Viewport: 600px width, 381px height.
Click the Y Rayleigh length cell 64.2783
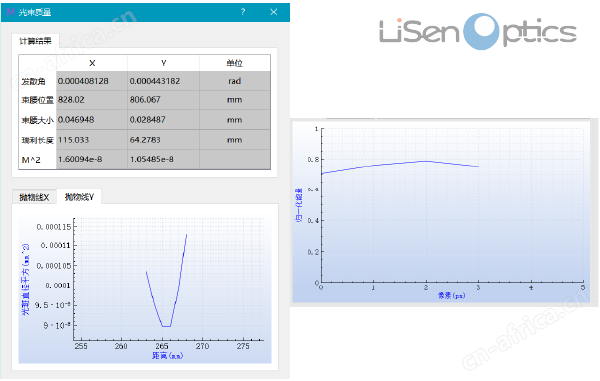point(163,140)
